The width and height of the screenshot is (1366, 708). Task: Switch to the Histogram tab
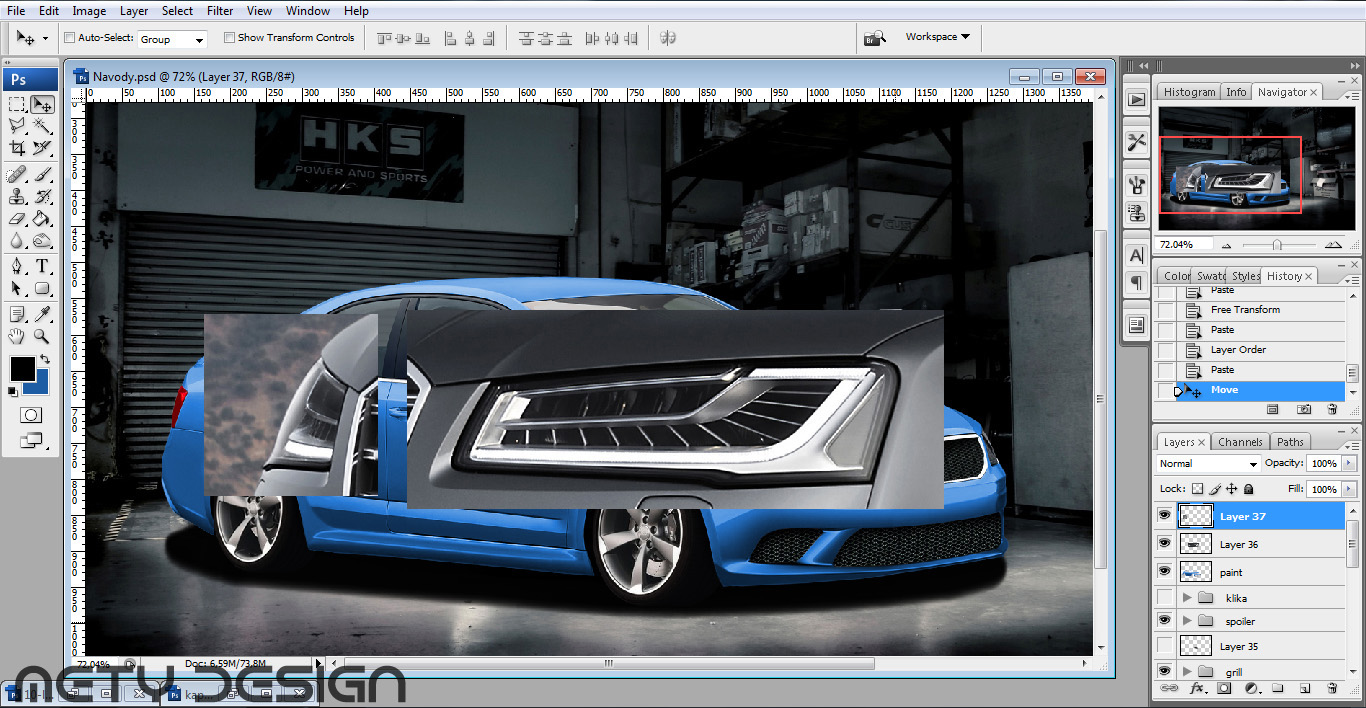[1189, 92]
